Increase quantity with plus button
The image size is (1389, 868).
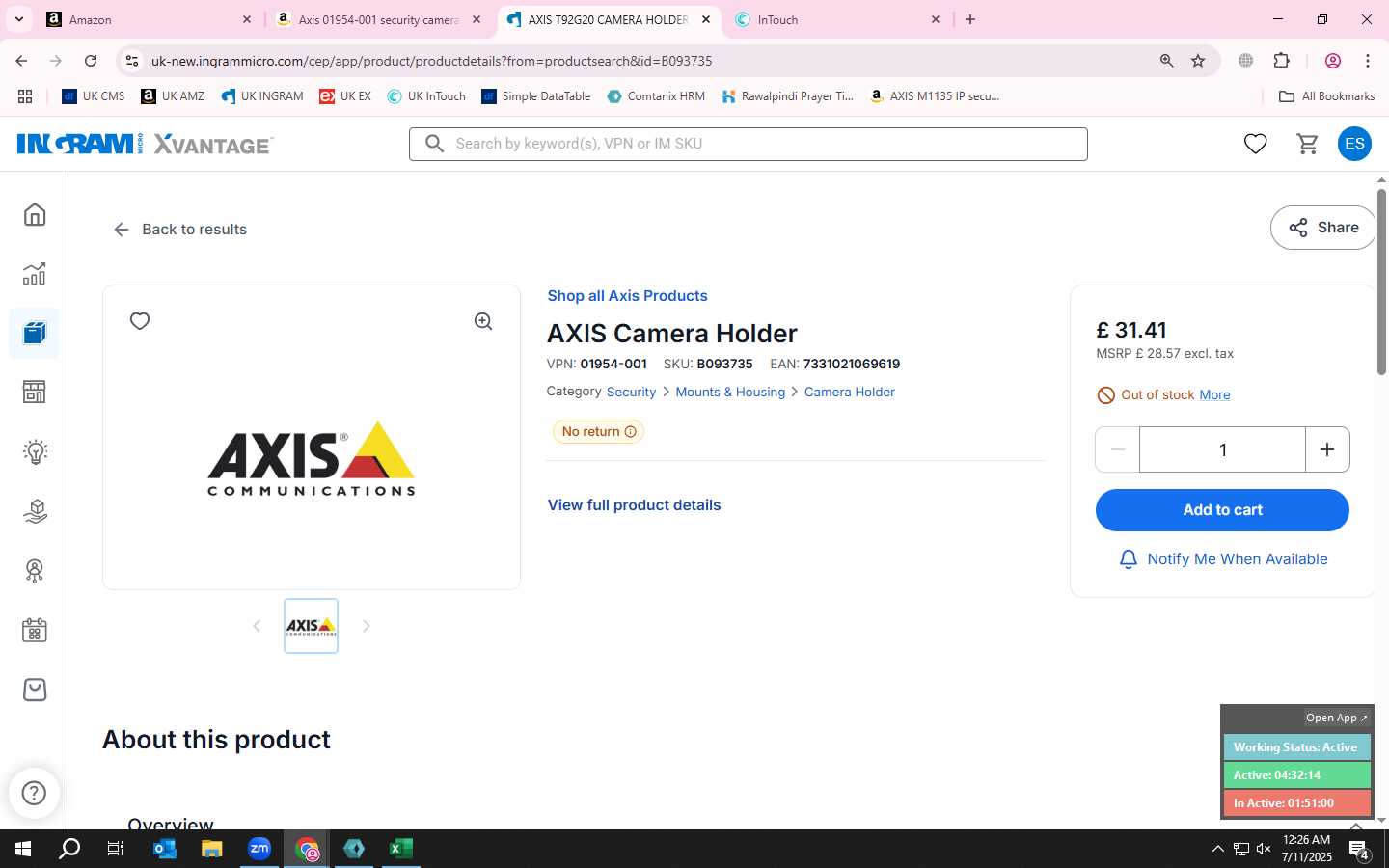pos(1327,449)
